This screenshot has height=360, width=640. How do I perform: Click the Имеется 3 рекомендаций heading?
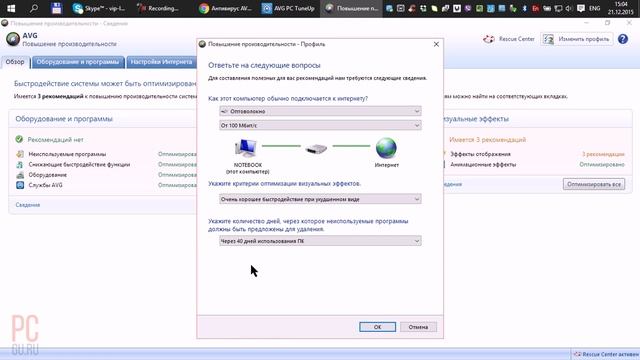pos(487,140)
